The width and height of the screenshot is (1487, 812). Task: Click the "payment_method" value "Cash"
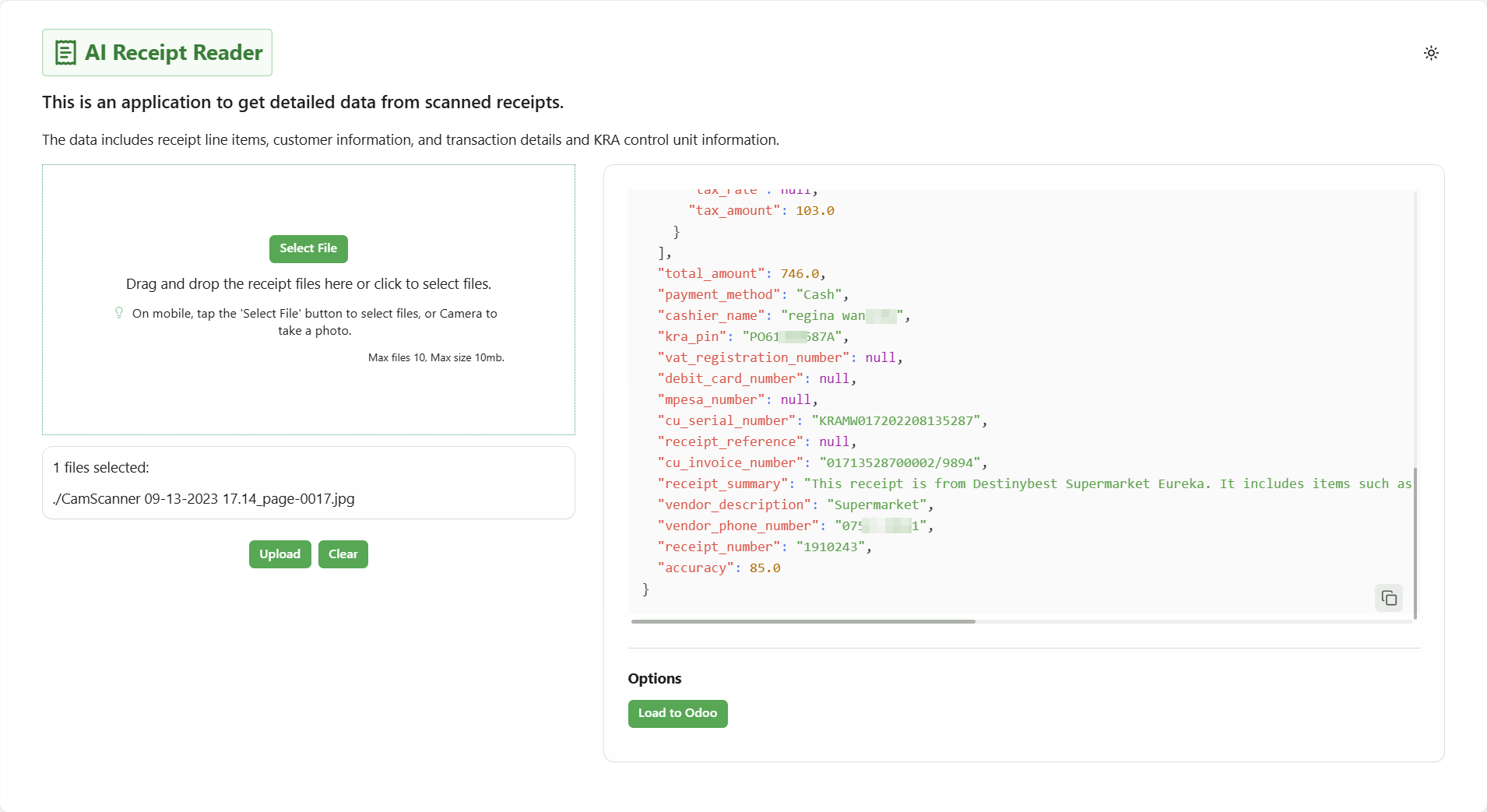pos(818,295)
